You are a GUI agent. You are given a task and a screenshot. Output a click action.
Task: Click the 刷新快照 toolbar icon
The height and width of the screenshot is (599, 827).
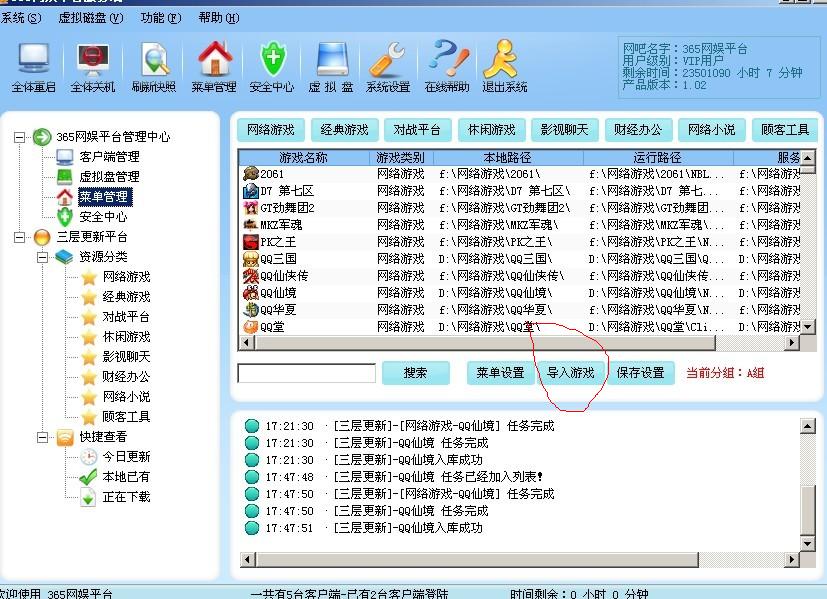pyautogui.click(x=154, y=66)
